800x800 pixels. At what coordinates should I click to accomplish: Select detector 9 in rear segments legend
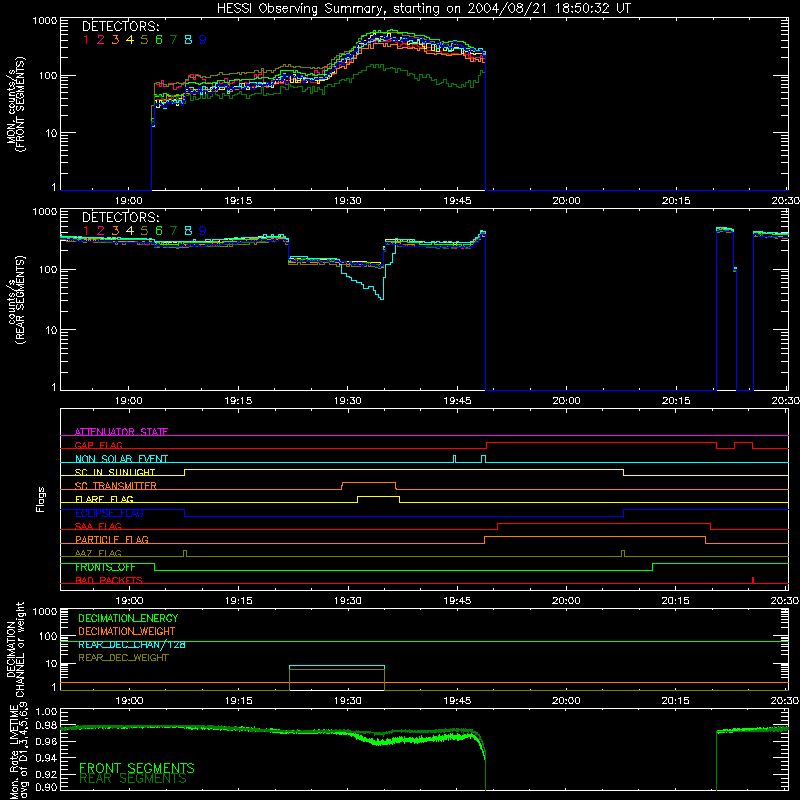point(203,231)
